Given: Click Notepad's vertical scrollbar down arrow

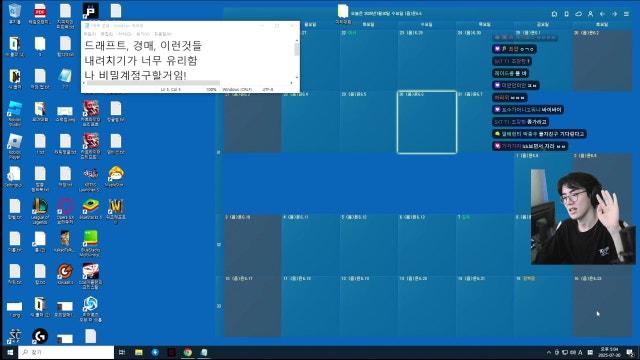Looking at the screenshot, I should tap(297, 77).
